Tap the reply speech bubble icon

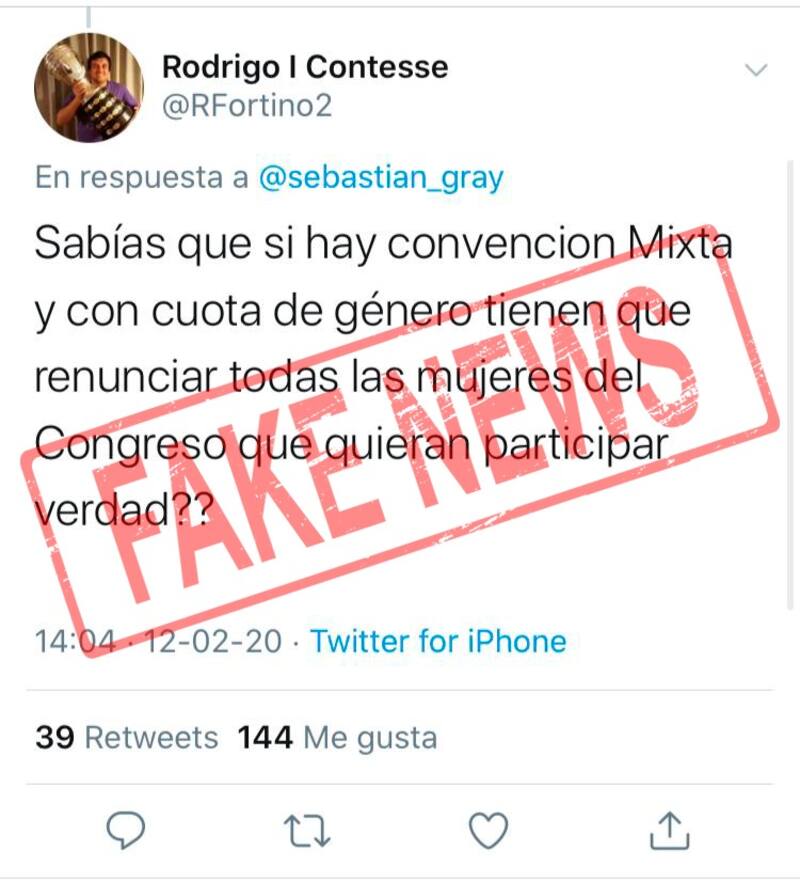tap(126, 830)
